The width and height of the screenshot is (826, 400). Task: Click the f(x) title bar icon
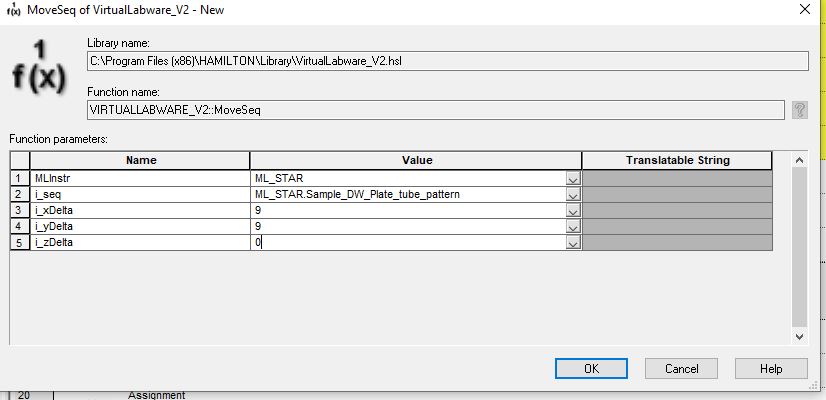coord(14,9)
